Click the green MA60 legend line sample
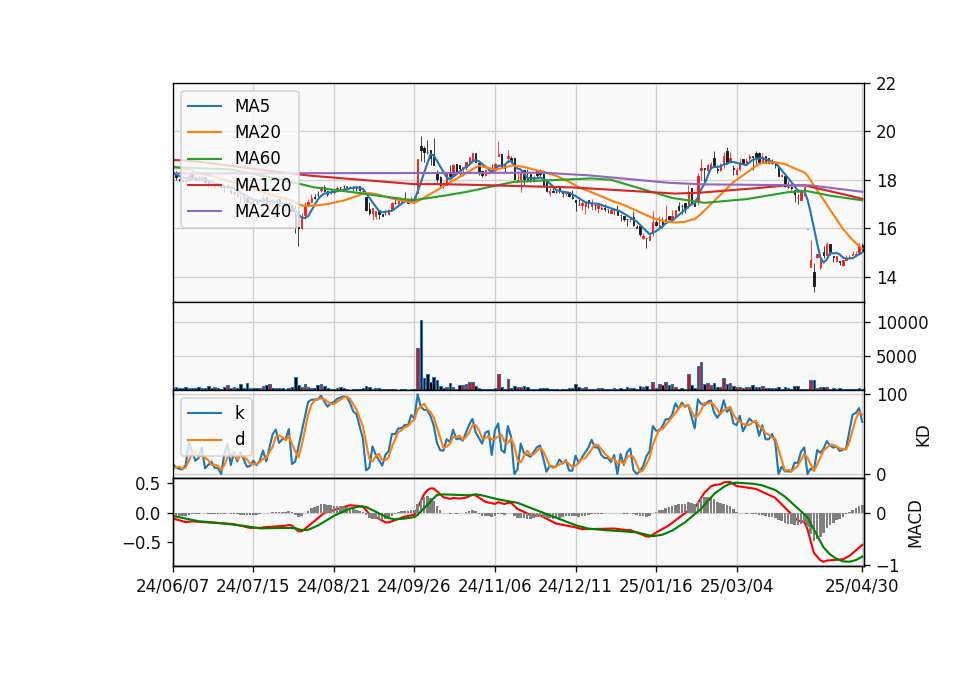This screenshot has height=690, width=960. click(x=204, y=159)
